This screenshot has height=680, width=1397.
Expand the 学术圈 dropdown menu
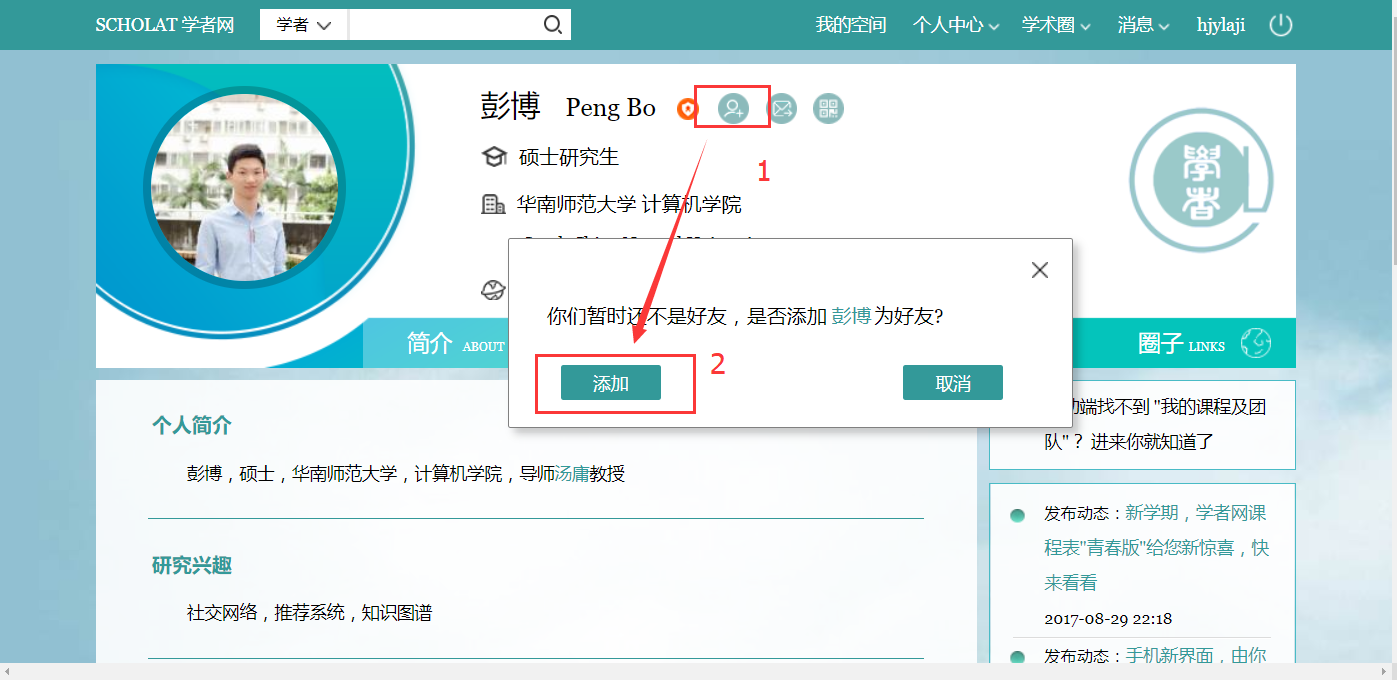tap(1055, 25)
